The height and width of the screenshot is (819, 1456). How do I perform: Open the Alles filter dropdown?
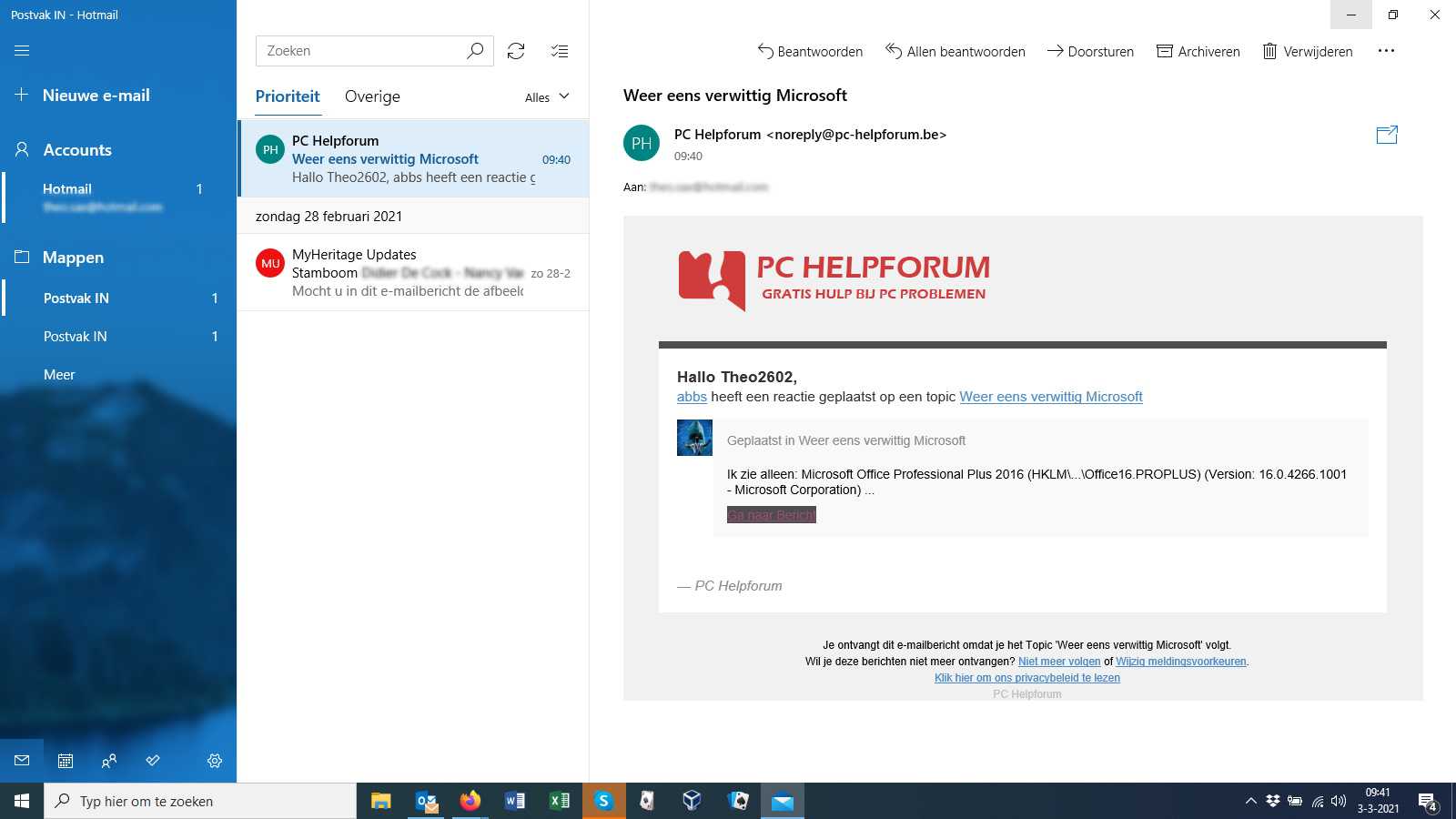(547, 97)
